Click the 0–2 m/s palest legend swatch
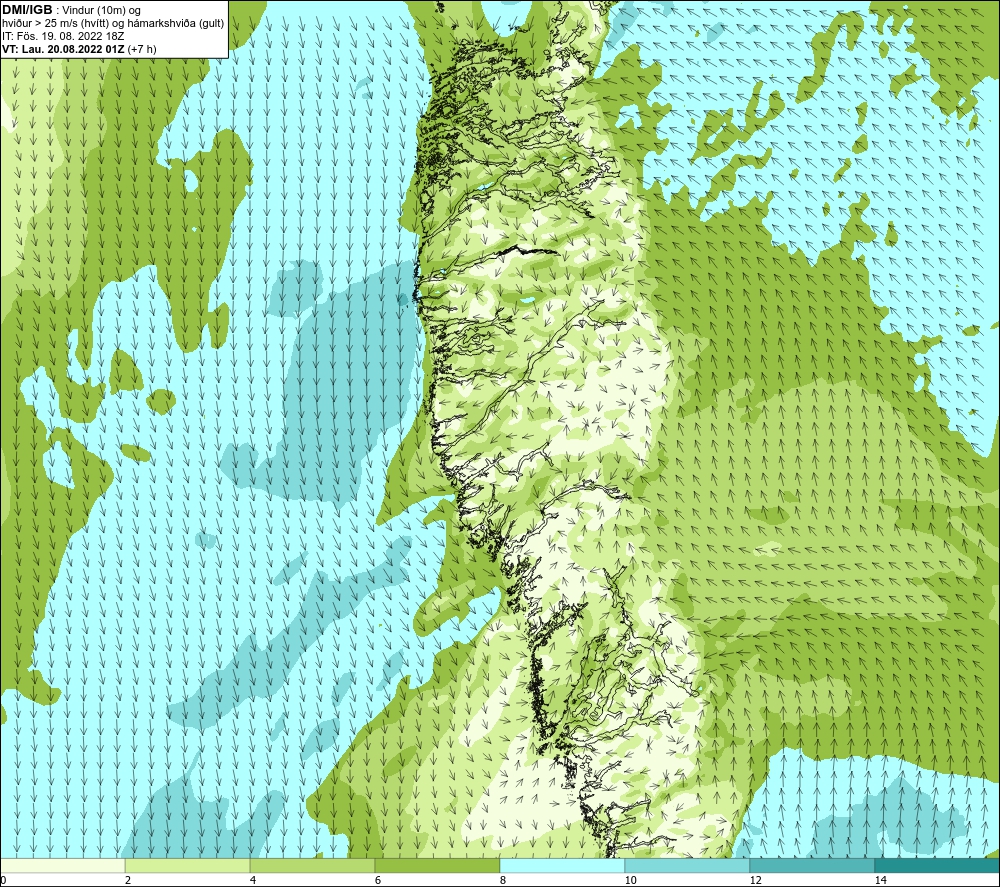This screenshot has height=887, width=1000. click(62, 866)
